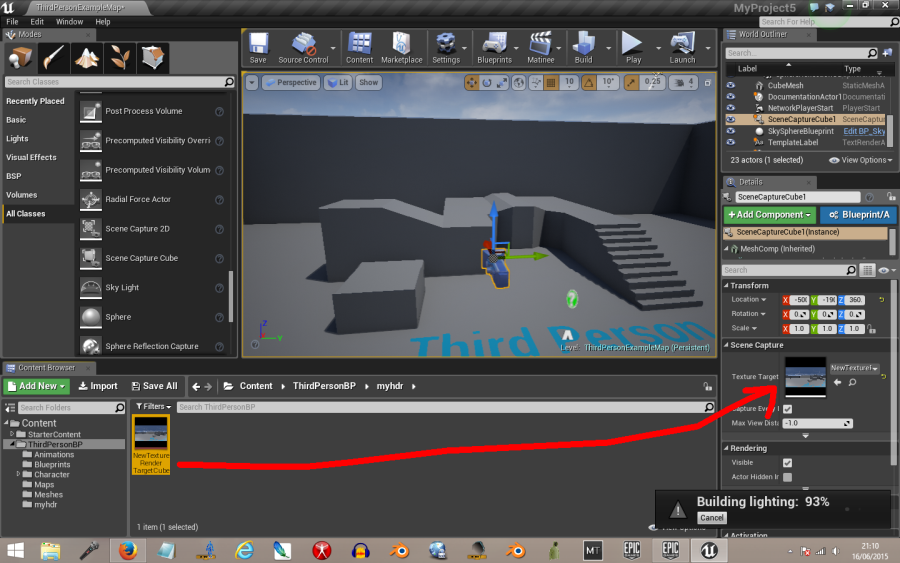Select the scale gizmo tool in viewport
The image size is (900, 563).
[x=502, y=83]
